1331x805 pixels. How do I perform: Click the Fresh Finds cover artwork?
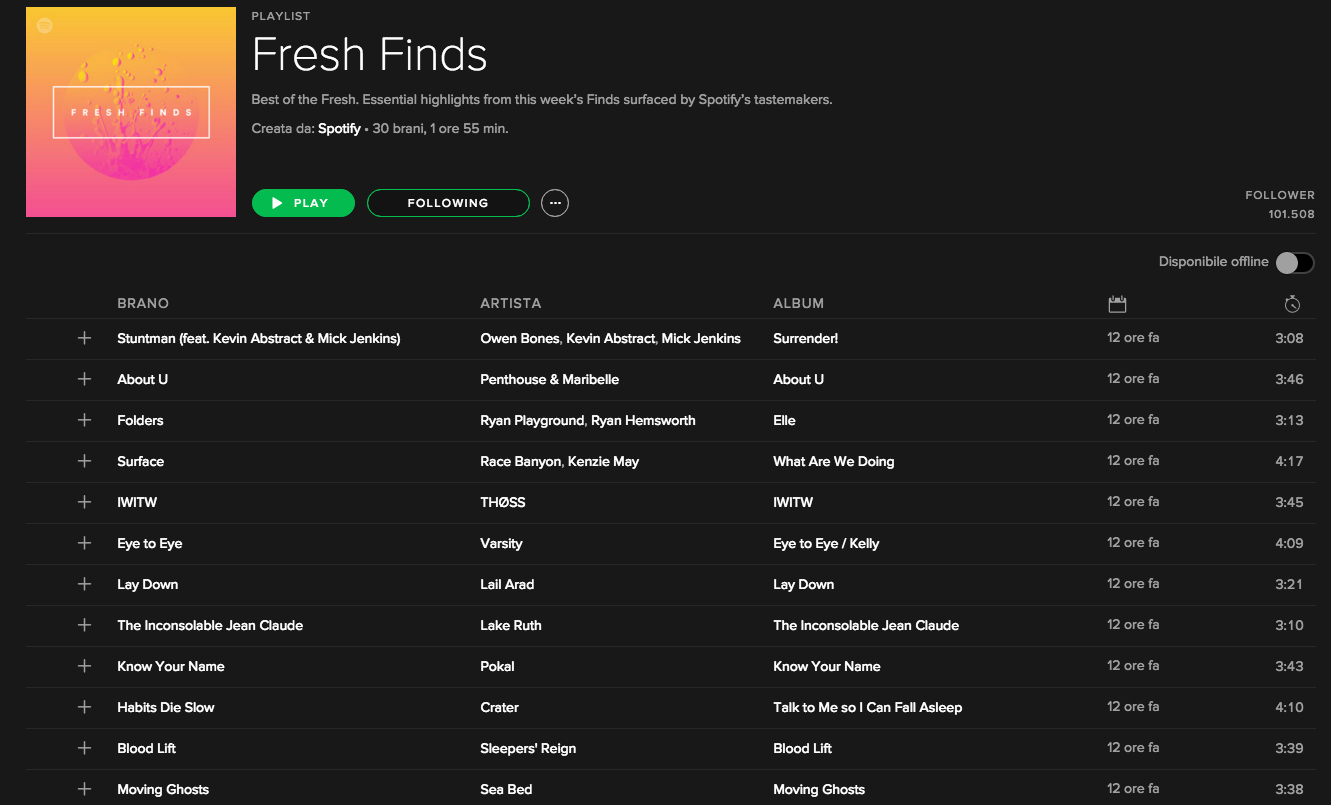pyautogui.click(x=131, y=112)
